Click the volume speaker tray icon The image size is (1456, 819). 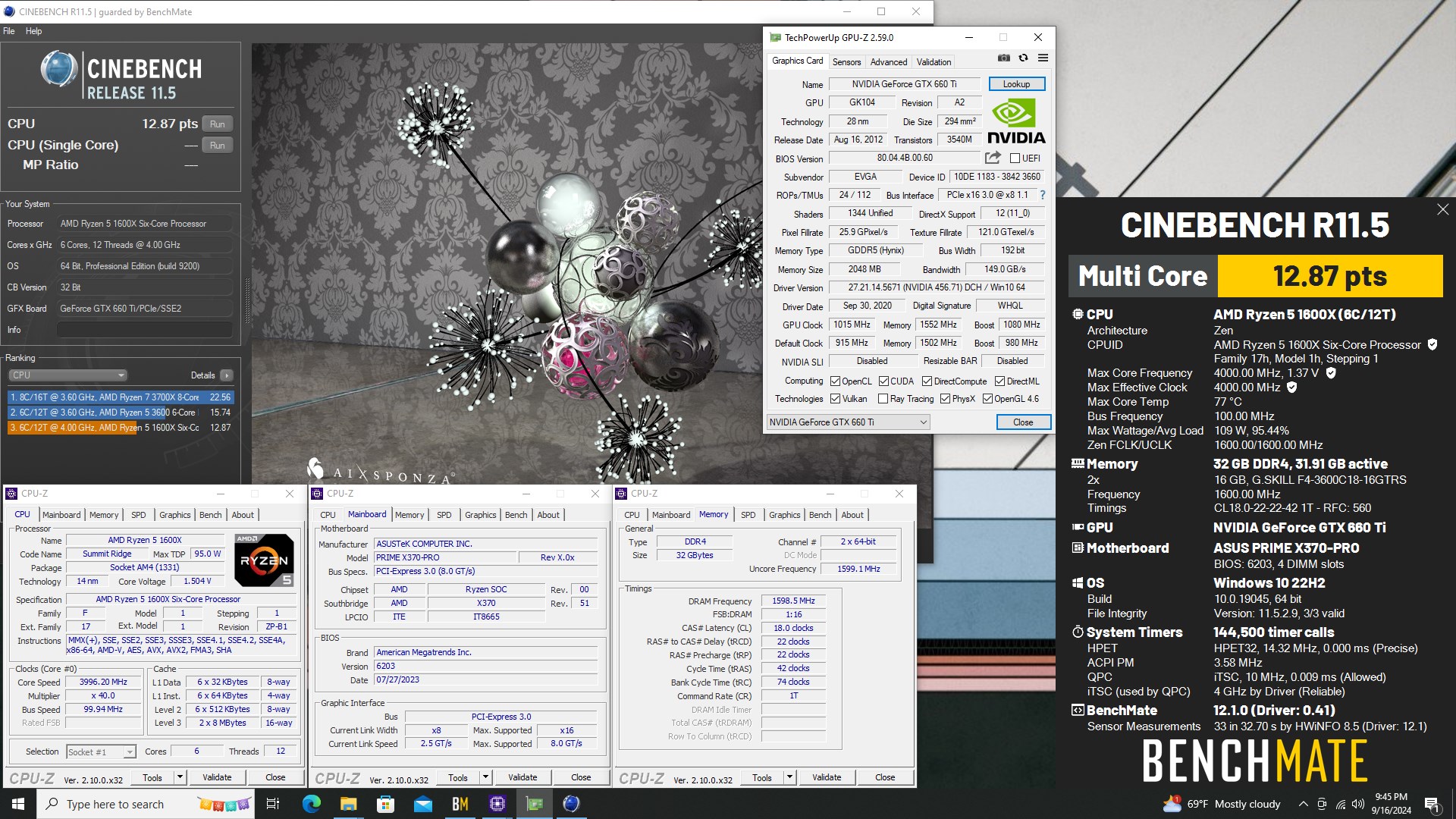click(x=1358, y=804)
